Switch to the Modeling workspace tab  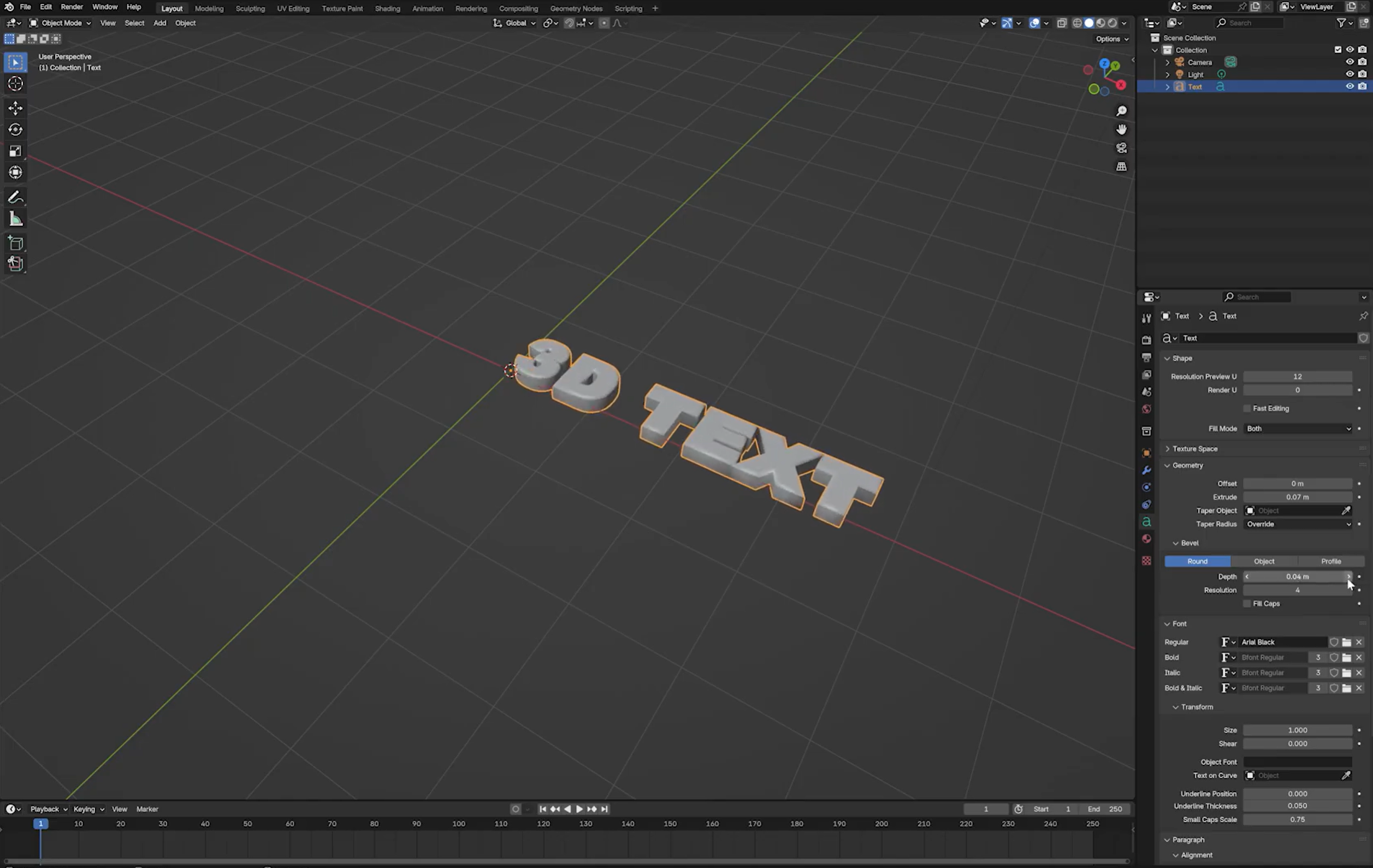coord(209,9)
